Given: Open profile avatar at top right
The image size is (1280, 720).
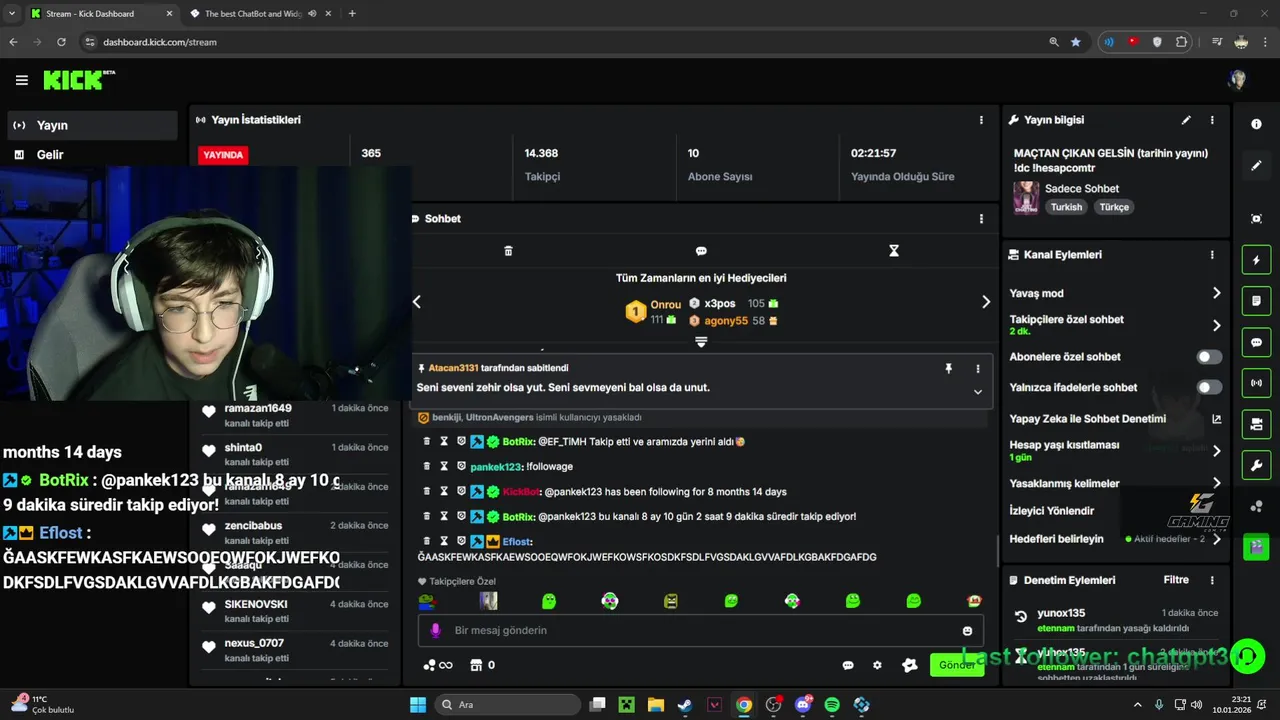Looking at the screenshot, I should [x=1237, y=80].
